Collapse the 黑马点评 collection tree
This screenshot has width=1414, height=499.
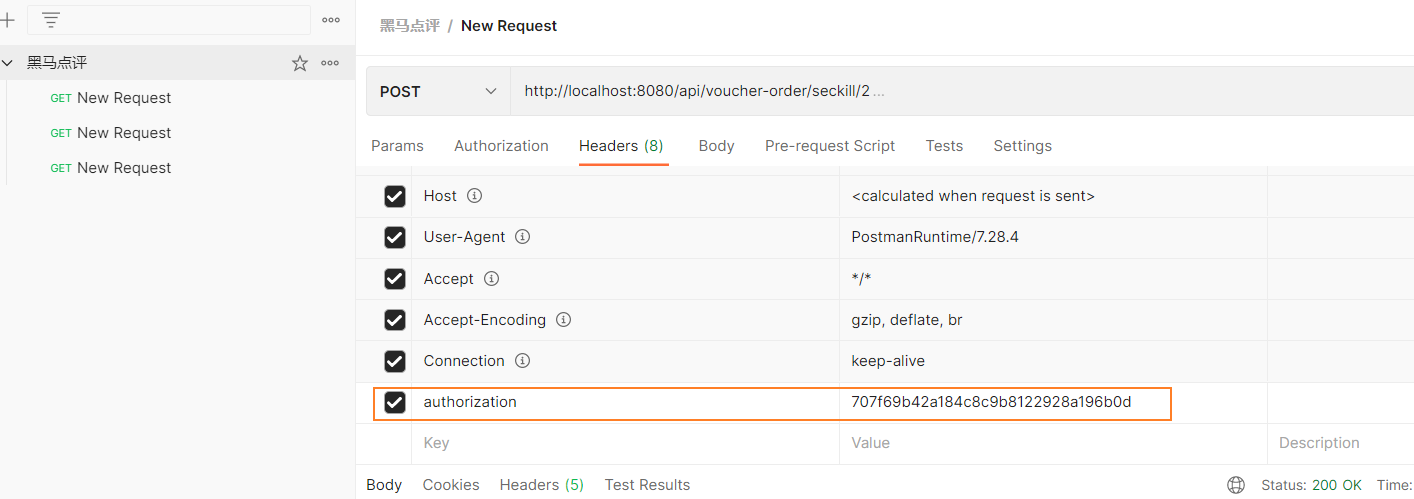tap(8, 63)
